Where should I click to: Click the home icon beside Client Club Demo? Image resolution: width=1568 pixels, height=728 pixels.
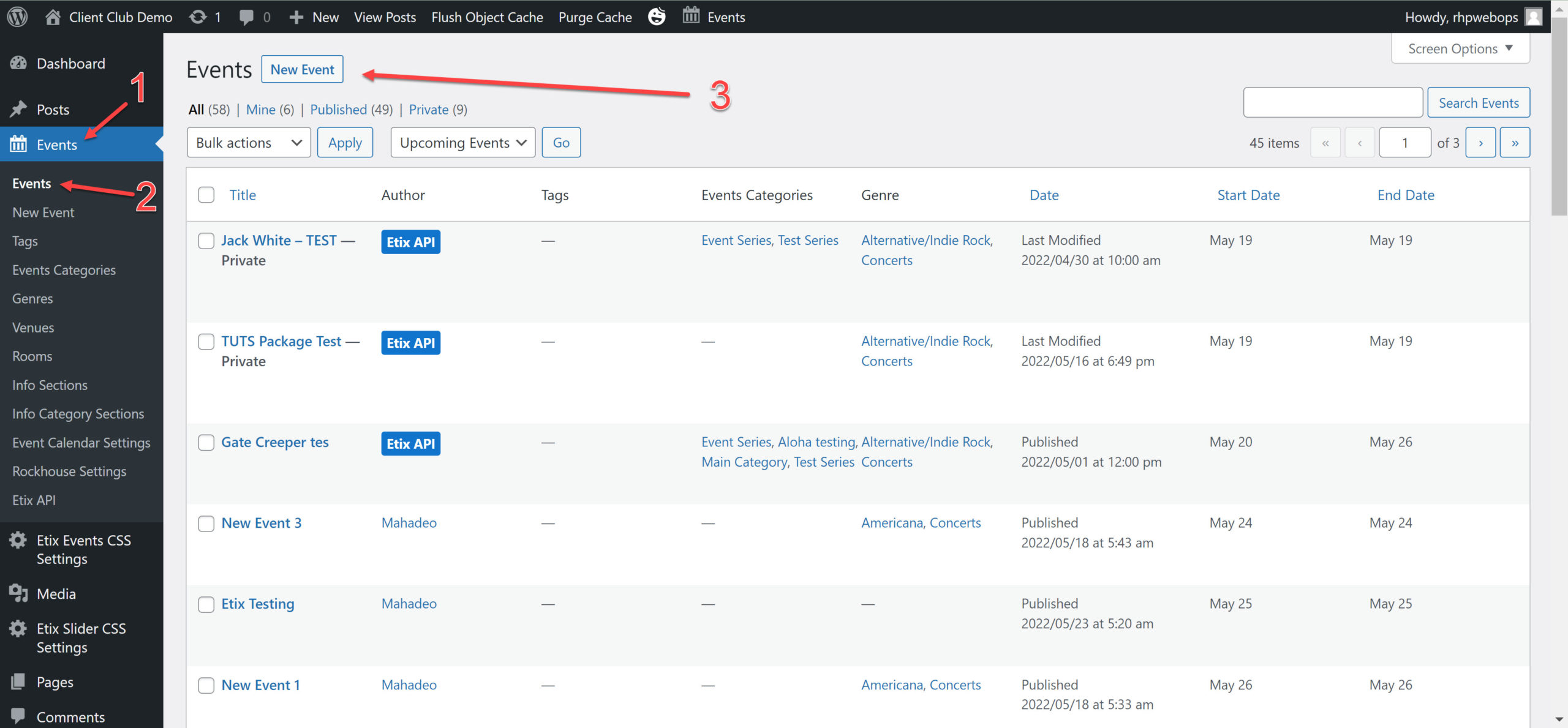click(53, 17)
